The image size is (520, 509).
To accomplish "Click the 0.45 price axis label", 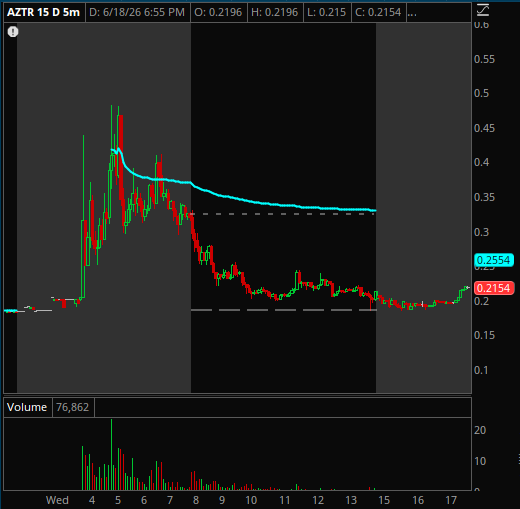I will (x=484, y=128).
